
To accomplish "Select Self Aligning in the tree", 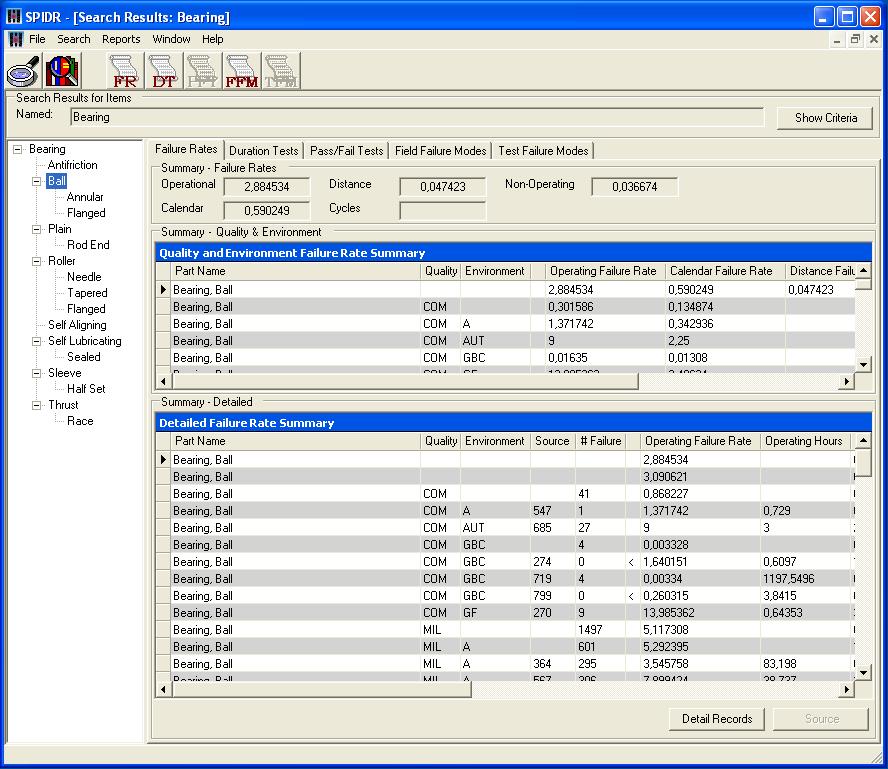I will click(x=77, y=325).
